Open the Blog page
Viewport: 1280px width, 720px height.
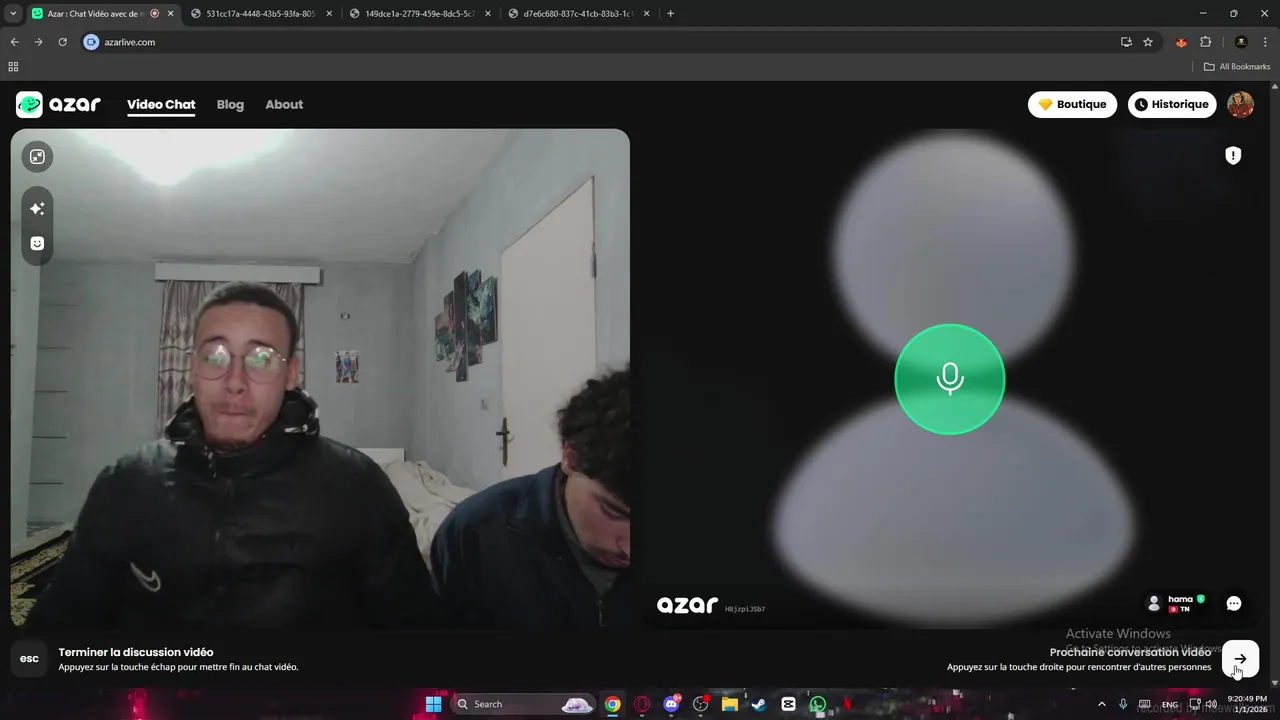(x=230, y=105)
